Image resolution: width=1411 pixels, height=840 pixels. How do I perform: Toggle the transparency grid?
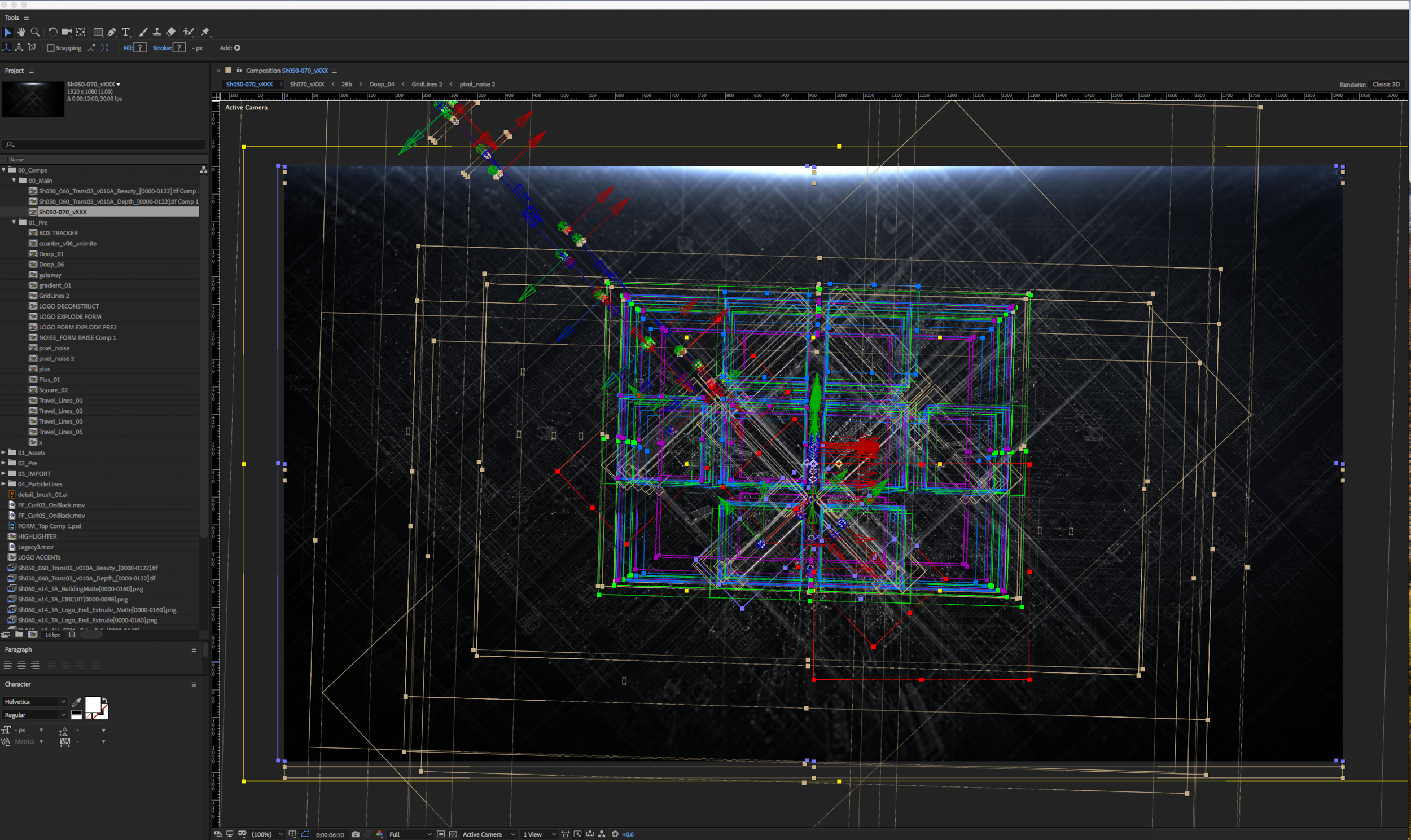pyautogui.click(x=453, y=834)
